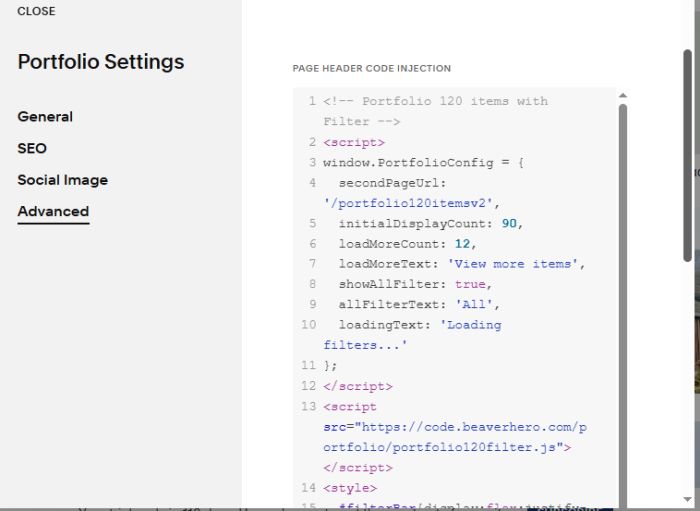700x511 pixels.
Task: Click the page's outer vertical scrollbar thumb
Action: tap(688, 155)
